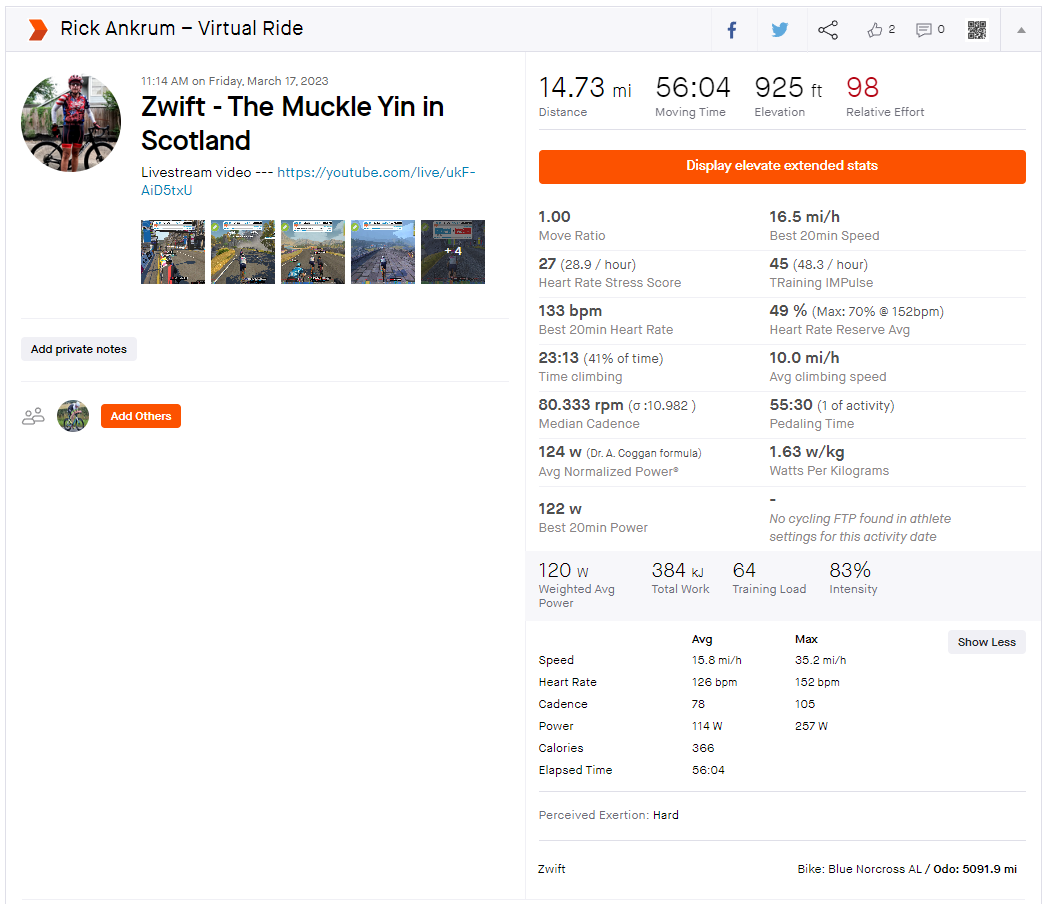Image resolution: width=1045 pixels, height=904 pixels.
Task: Click the orange Strava chevron logo
Action: [x=37, y=29]
